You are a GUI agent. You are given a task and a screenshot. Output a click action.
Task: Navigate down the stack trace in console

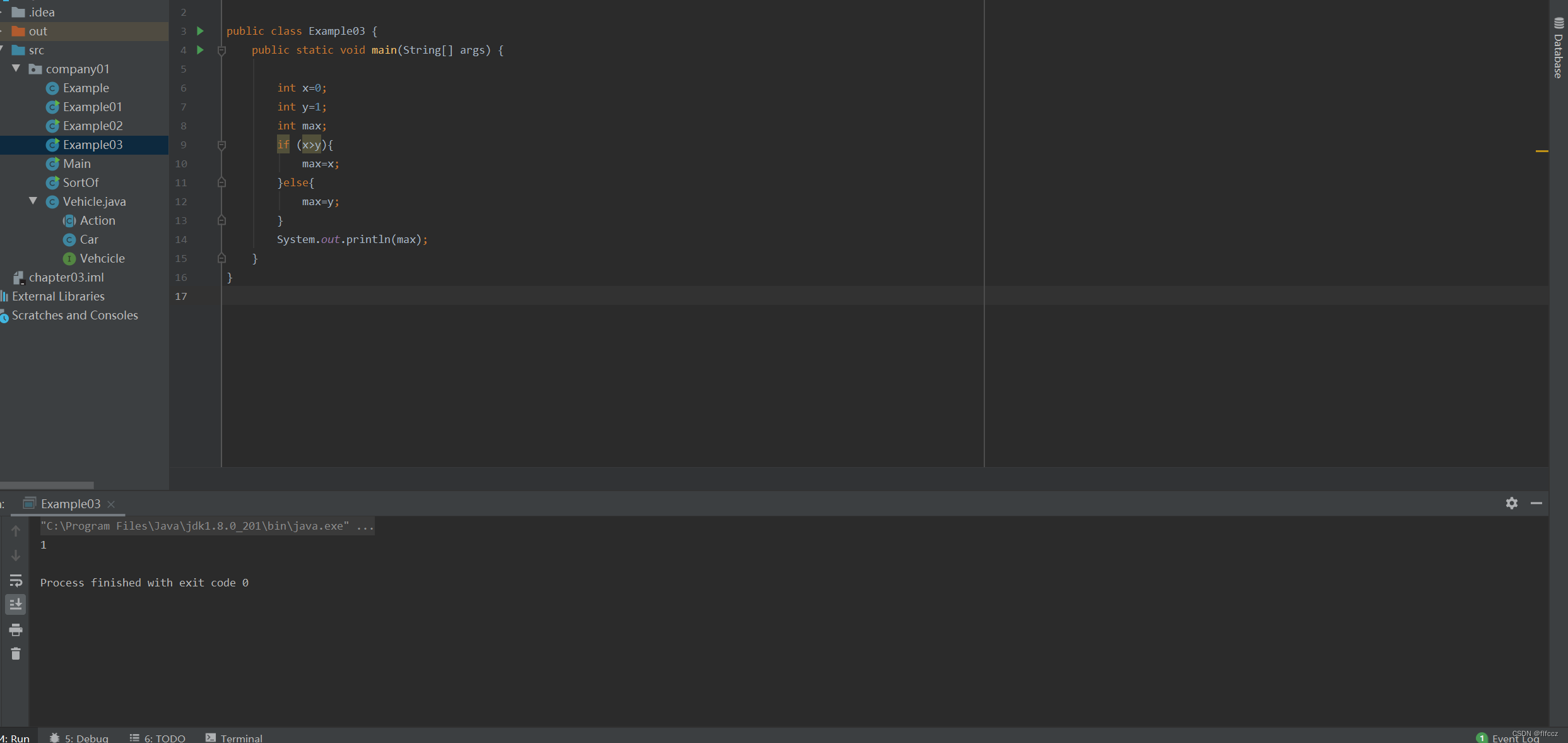pyautogui.click(x=16, y=556)
